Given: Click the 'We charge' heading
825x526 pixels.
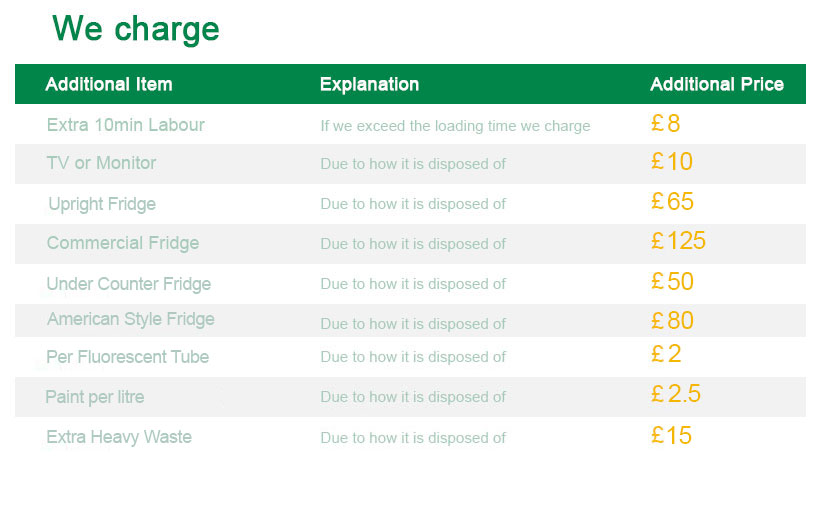Looking at the screenshot, I should [x=136, y=29].
